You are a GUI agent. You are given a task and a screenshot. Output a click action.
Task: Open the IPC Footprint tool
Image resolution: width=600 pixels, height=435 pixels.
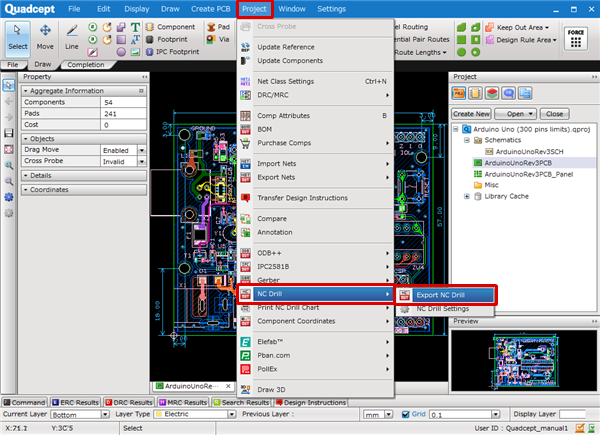pyautogui.click(x=173, y=52)
